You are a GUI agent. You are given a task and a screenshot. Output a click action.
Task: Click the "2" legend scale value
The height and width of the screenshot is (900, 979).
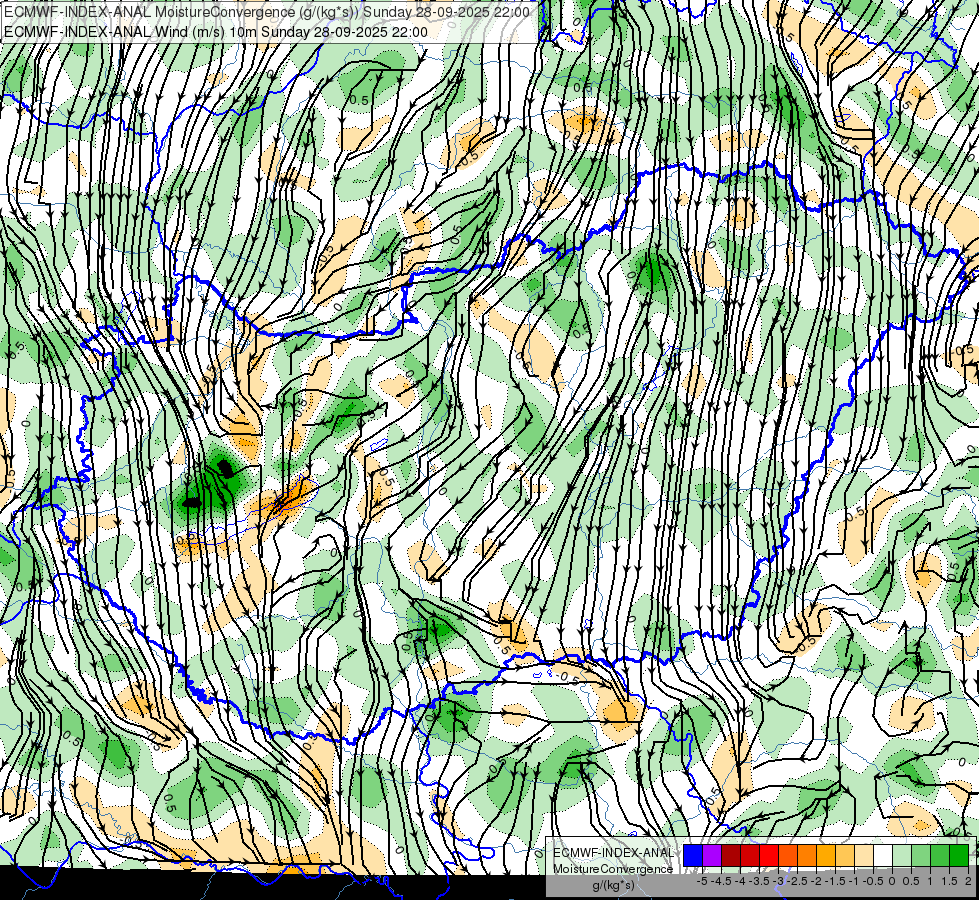point(968,881)
